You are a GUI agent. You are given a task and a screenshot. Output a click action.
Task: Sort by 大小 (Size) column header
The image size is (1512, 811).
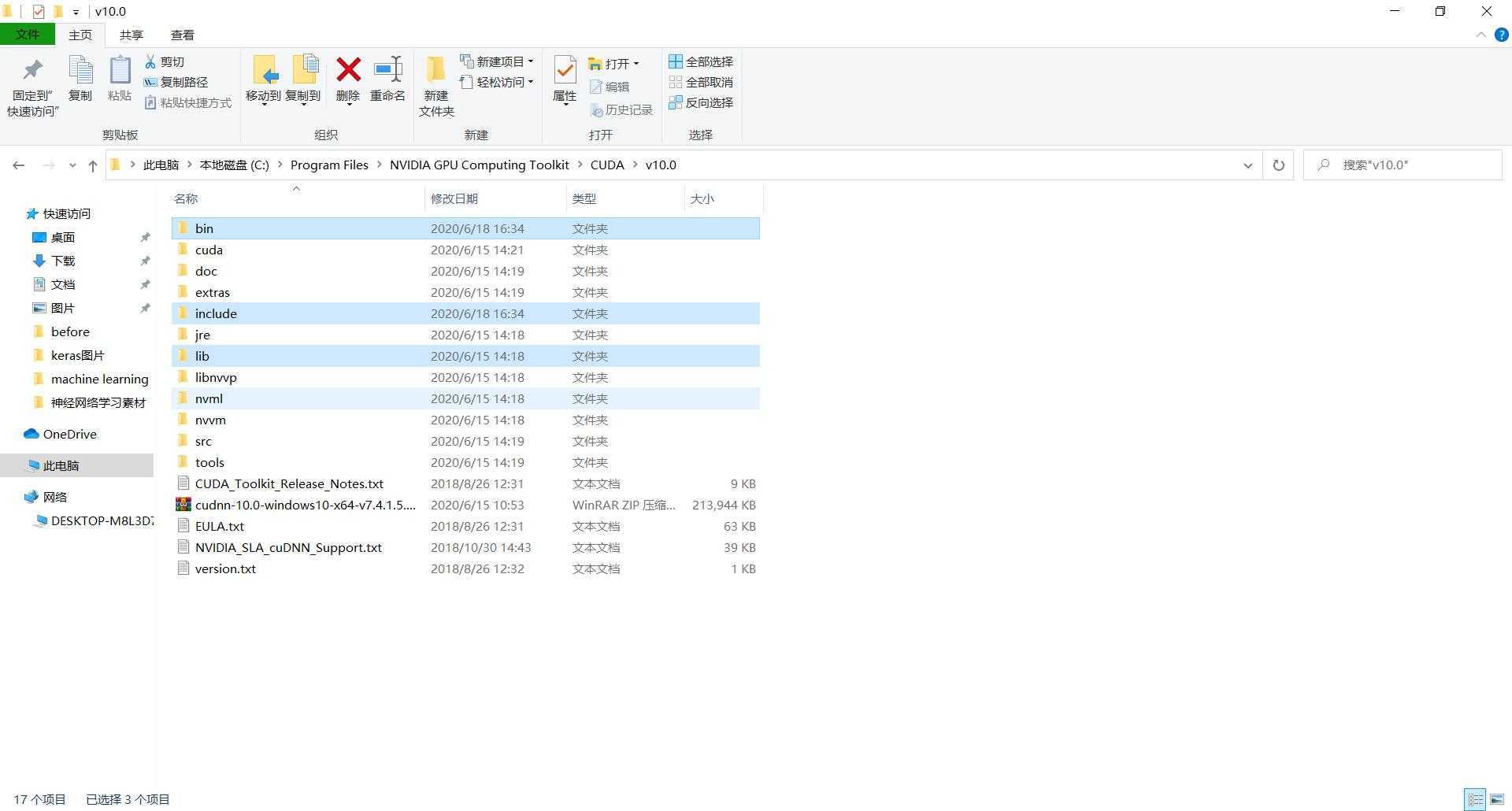724,198
